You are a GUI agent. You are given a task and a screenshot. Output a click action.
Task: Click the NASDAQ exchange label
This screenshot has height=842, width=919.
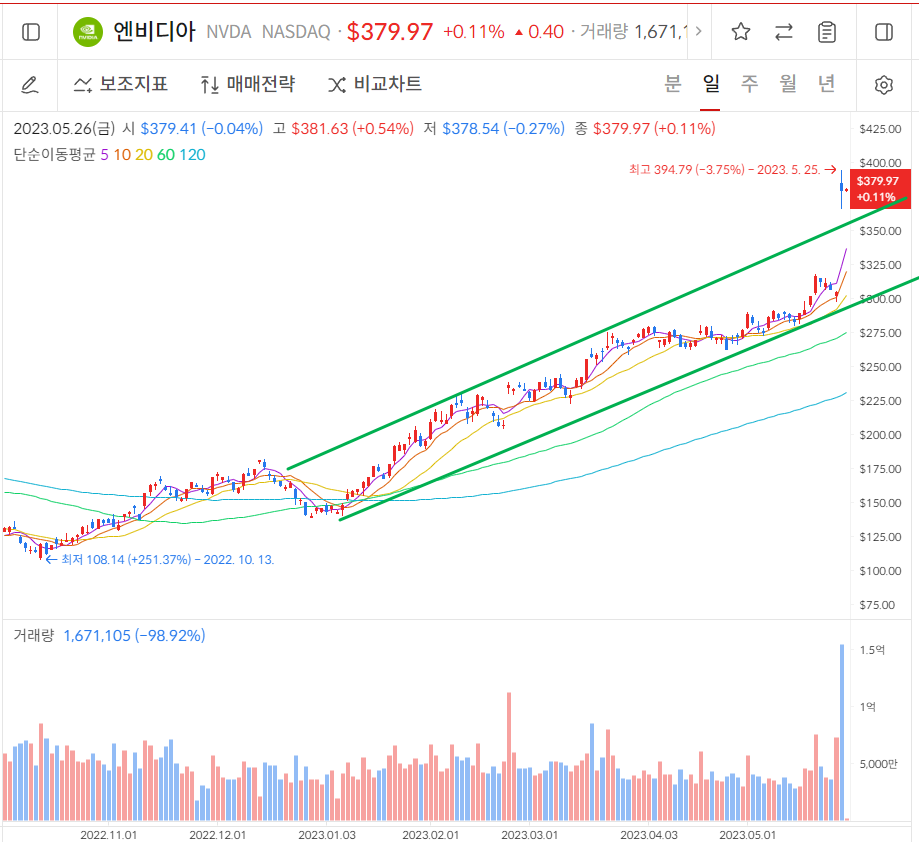click(296, 32)
